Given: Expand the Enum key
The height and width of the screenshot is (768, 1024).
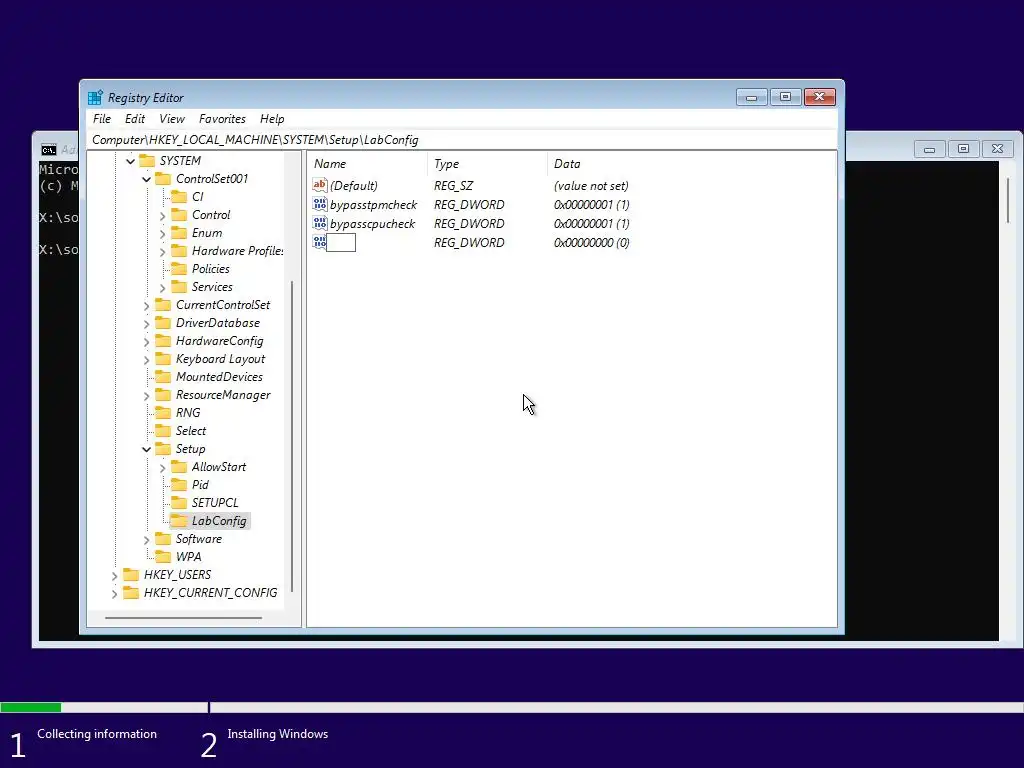Looking at the screenshot, I should pos(163,233).
